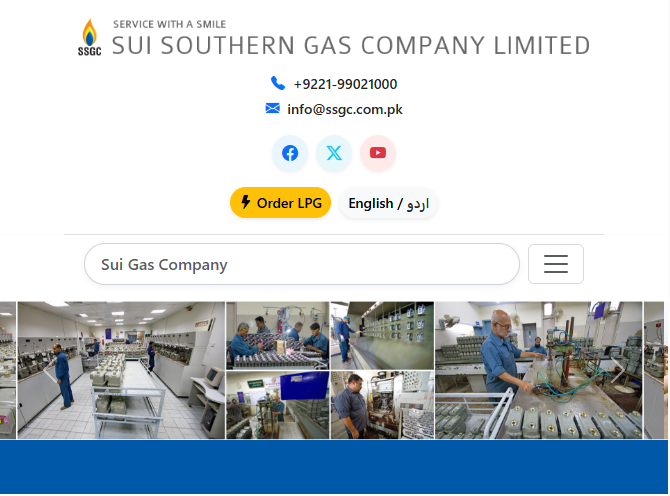
Task: Click the blue phone icon
Action: tap(278, 83)
